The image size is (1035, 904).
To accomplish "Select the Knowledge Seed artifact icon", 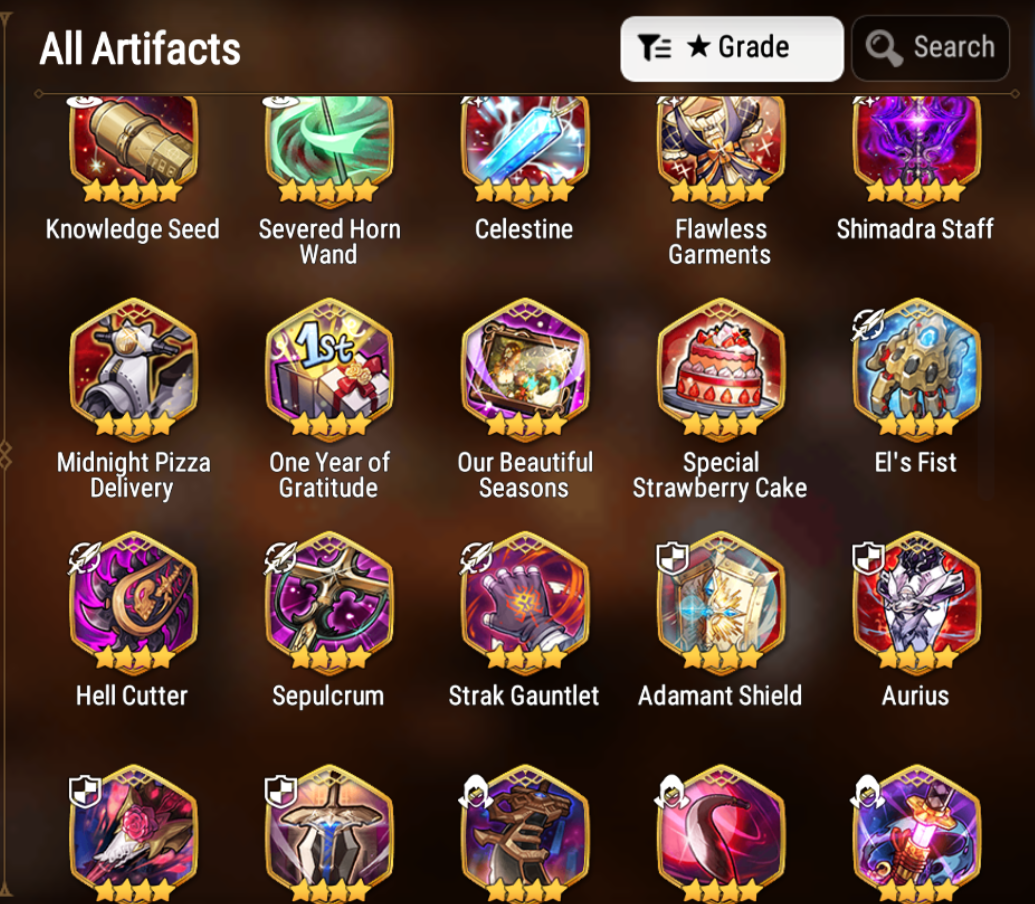I will [x=133, y=146].
